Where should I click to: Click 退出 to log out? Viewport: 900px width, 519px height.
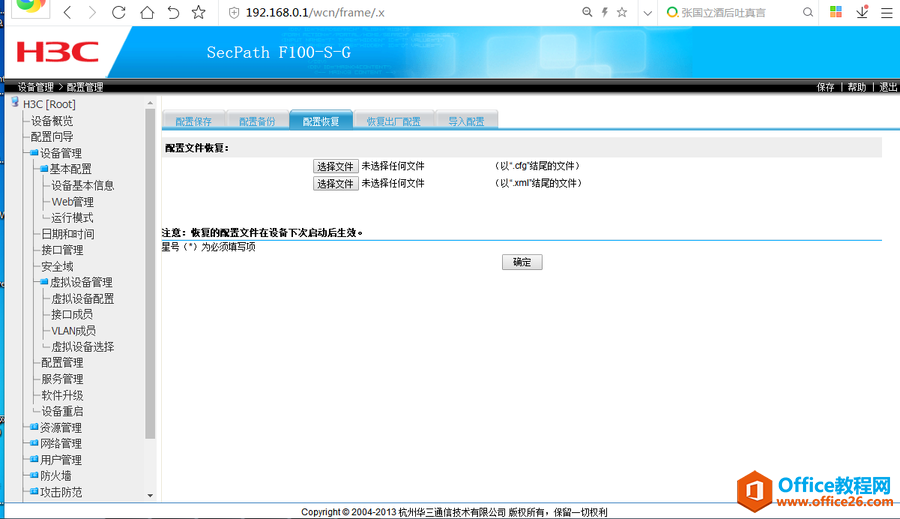[x=888, y=87]
